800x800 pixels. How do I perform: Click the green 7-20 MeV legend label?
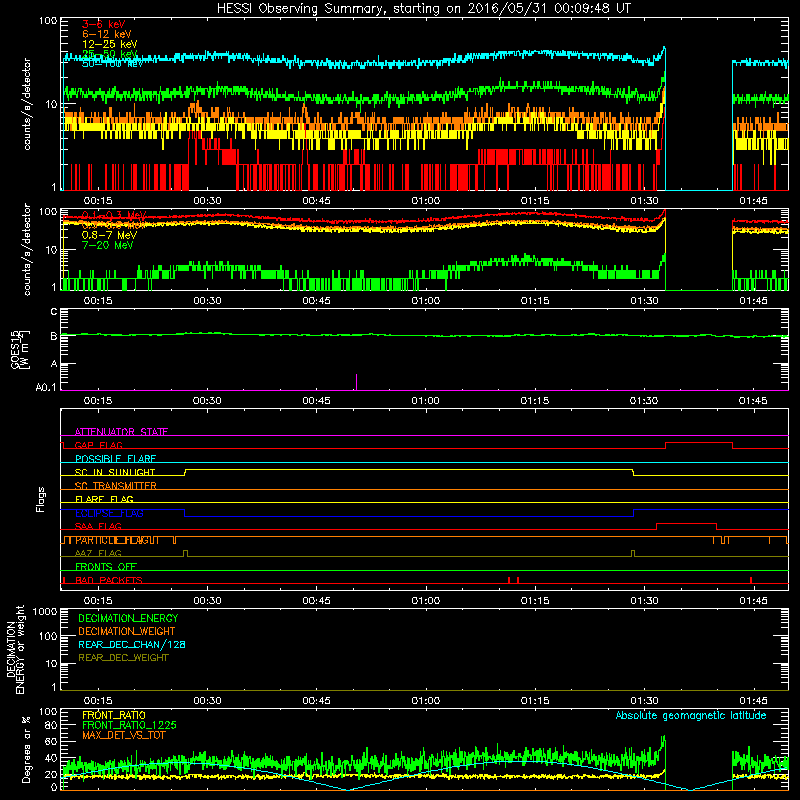pyautogui.click(x=107, y=245)
